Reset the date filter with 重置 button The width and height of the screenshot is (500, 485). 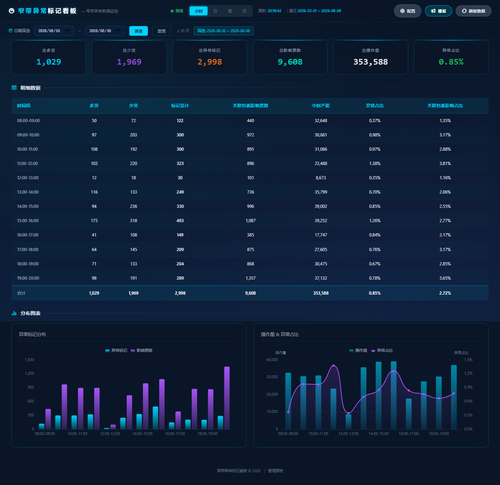162,31
